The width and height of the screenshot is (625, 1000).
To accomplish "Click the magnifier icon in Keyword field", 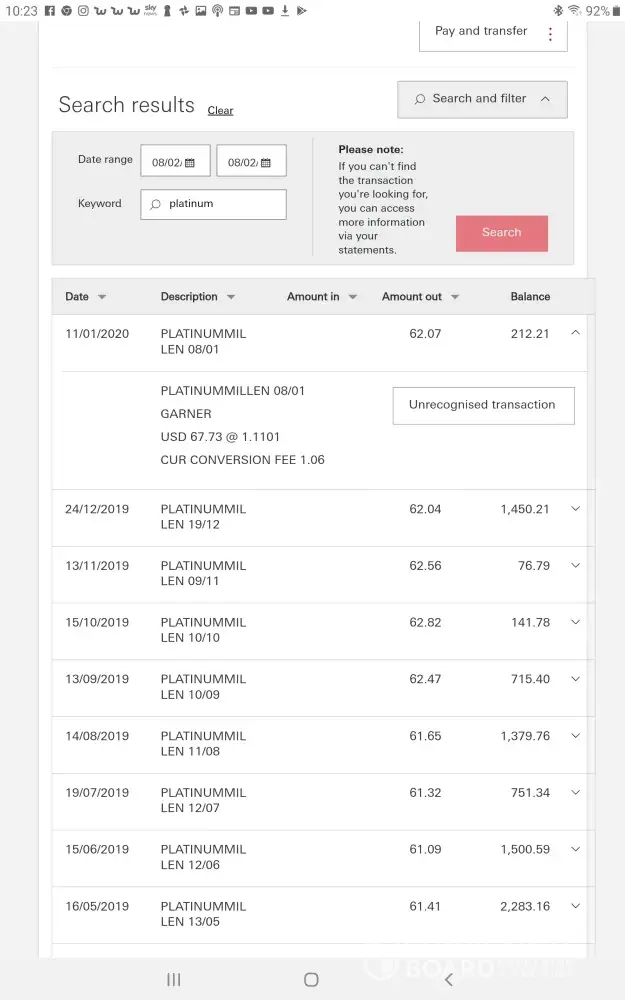I will pyautogui.click(x=155, y=204).
